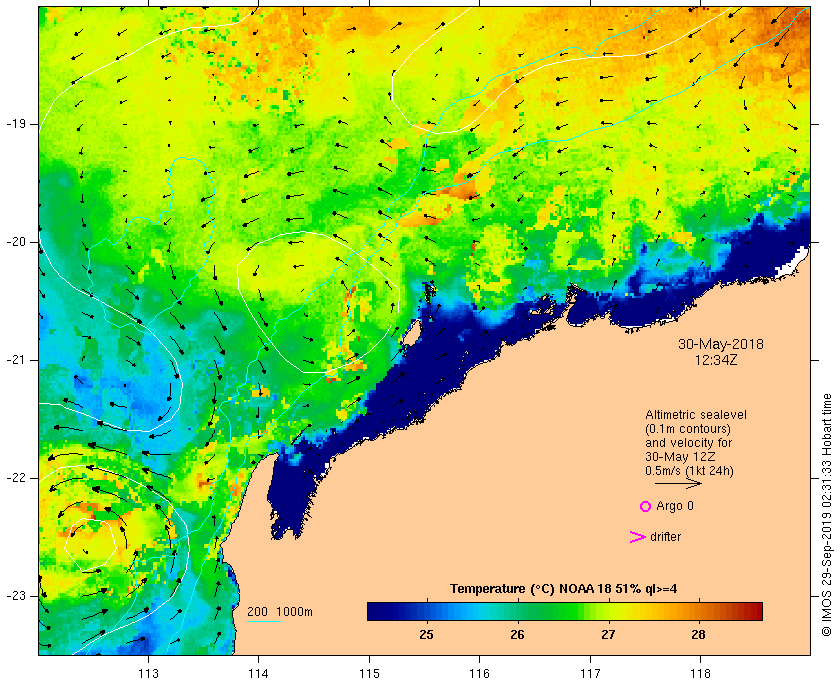Click the '116' longitude axis label
Screen dimensions: 840x680
[x=479, y=673]
